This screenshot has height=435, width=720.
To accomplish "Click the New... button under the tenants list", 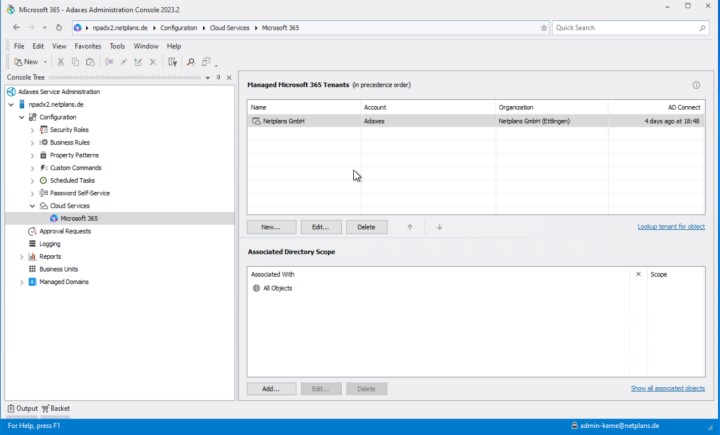I will tap(270, 227).
